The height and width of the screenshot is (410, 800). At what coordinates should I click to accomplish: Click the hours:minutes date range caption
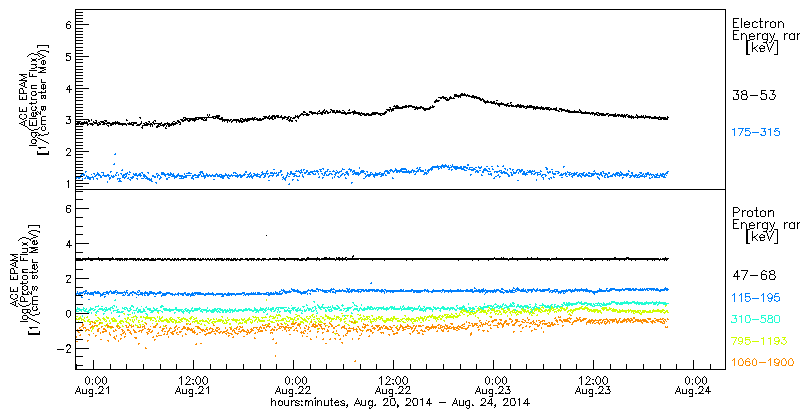pyautogui.click(x=400, y=402)
